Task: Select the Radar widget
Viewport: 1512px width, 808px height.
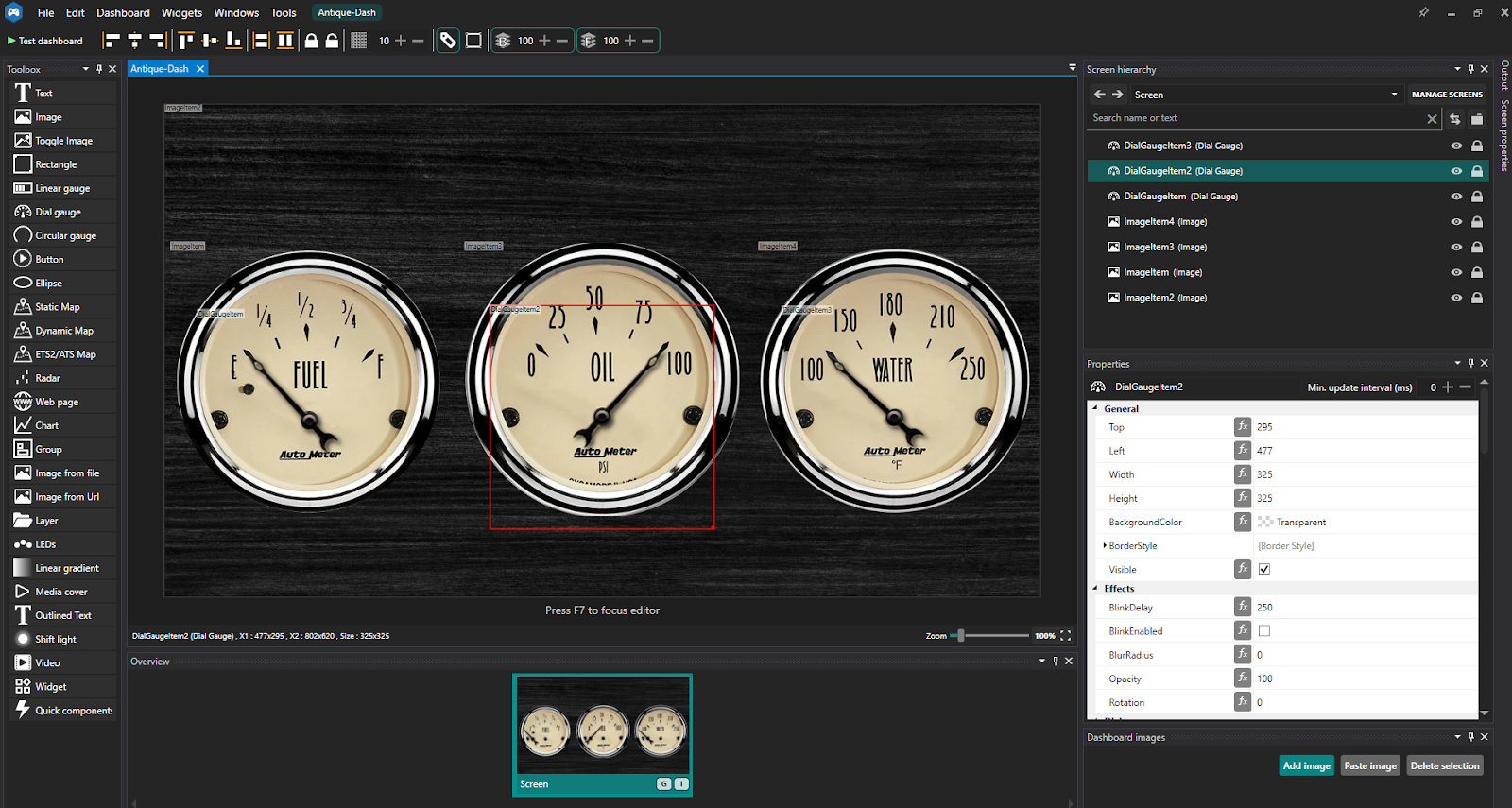Action: tap(63, 378)
